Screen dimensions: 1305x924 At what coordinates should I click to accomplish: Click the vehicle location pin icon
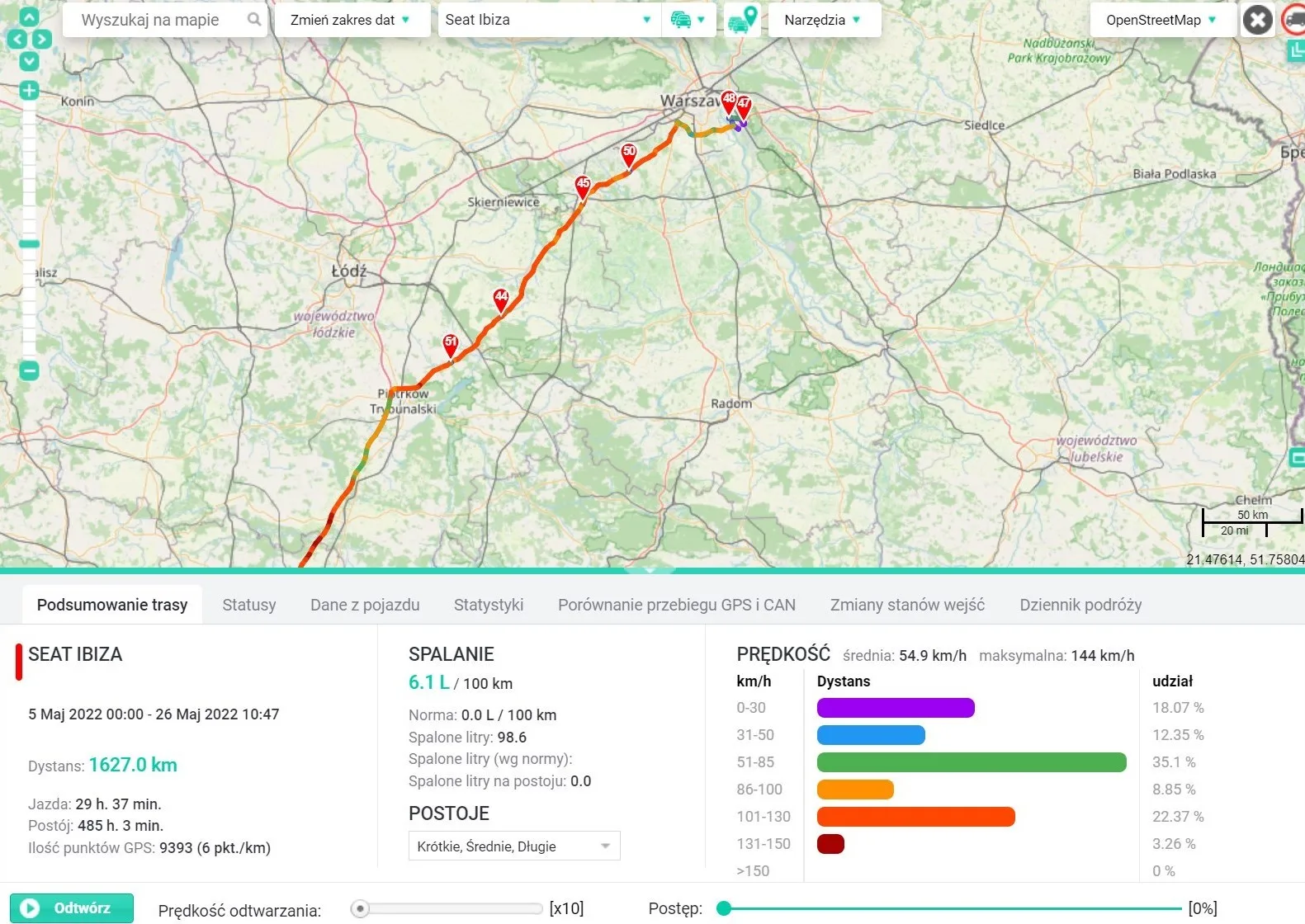click(742, 20)
